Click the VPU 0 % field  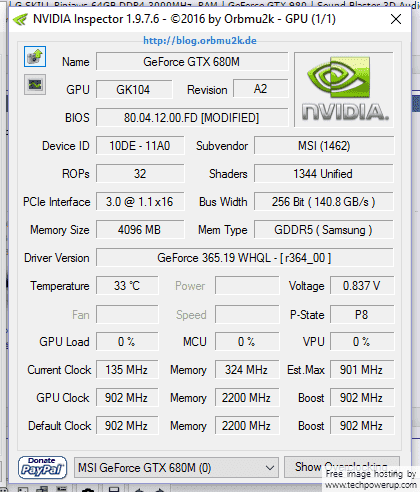pos(362,341)
